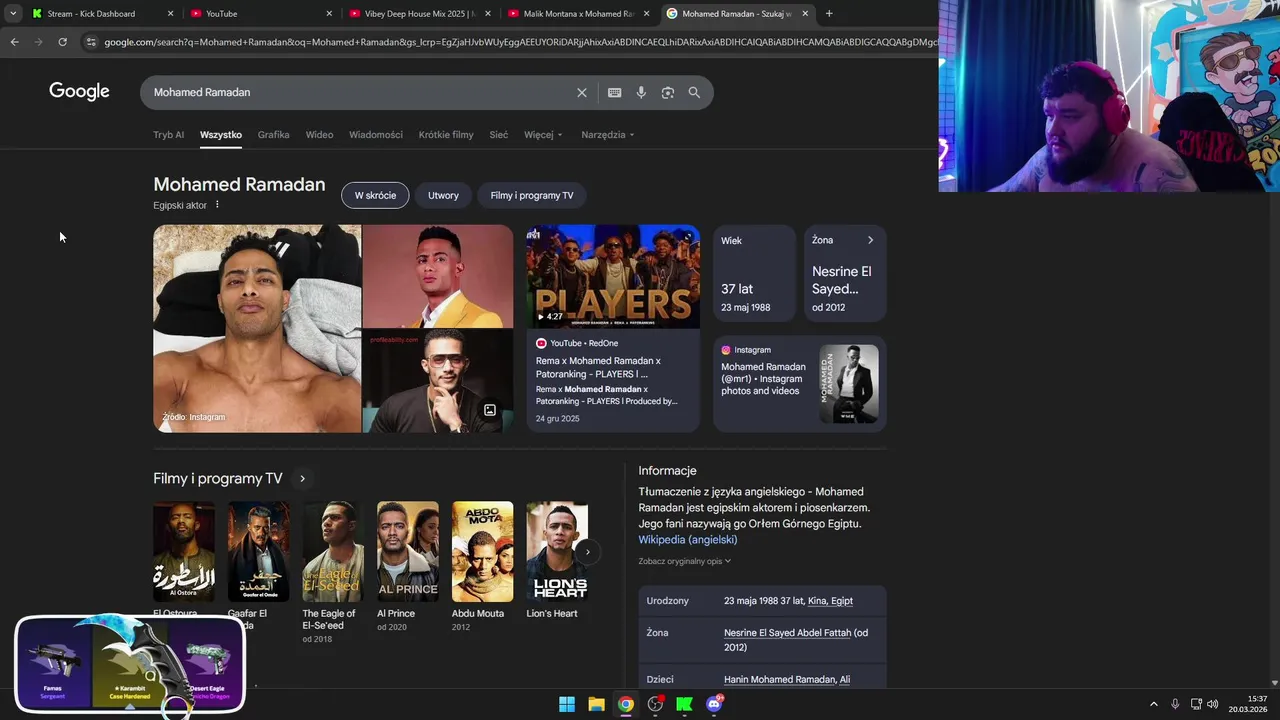Screen dimensions: 1280x720
Task: Click the browser address bar
Action: pyautogui.click(x=520, y=42)
